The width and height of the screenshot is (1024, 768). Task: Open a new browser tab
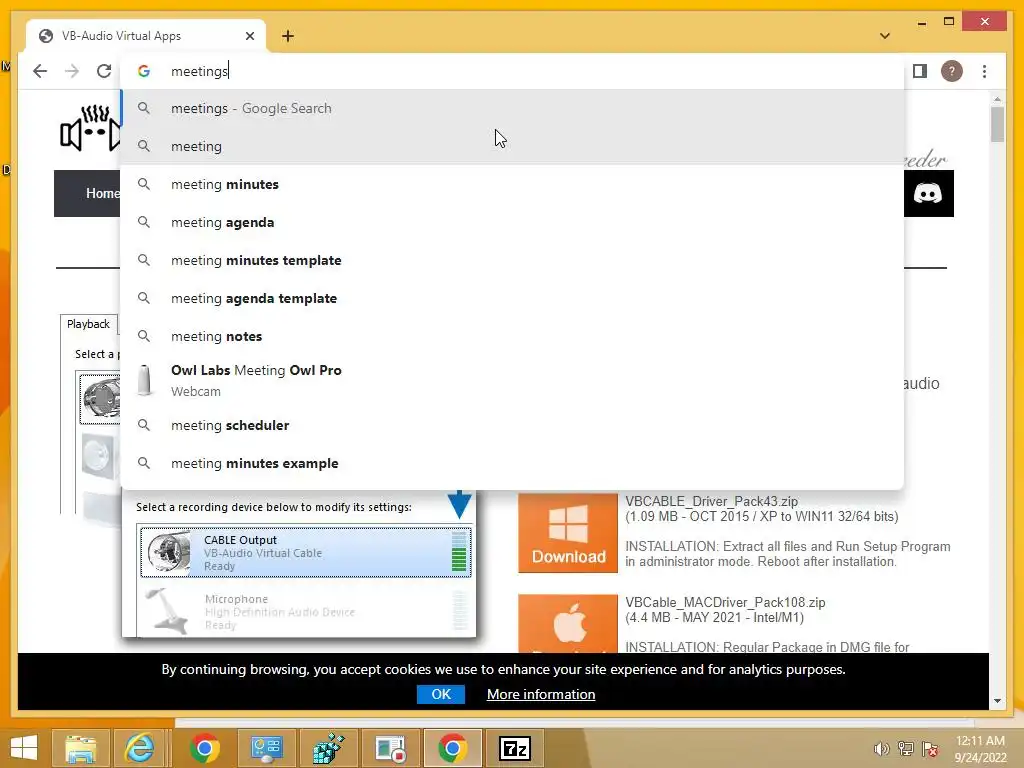coord(288,36)
